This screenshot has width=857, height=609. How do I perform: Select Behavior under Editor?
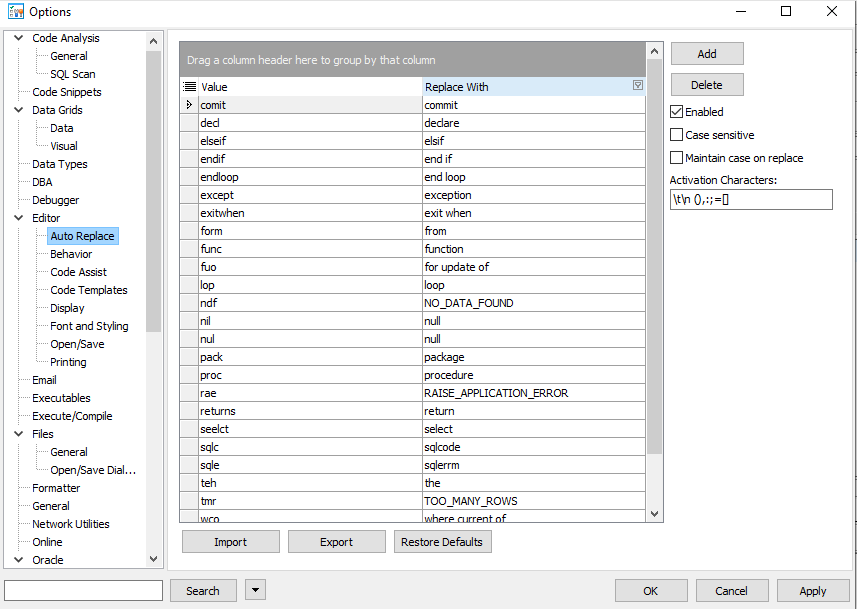click(71, 254)
